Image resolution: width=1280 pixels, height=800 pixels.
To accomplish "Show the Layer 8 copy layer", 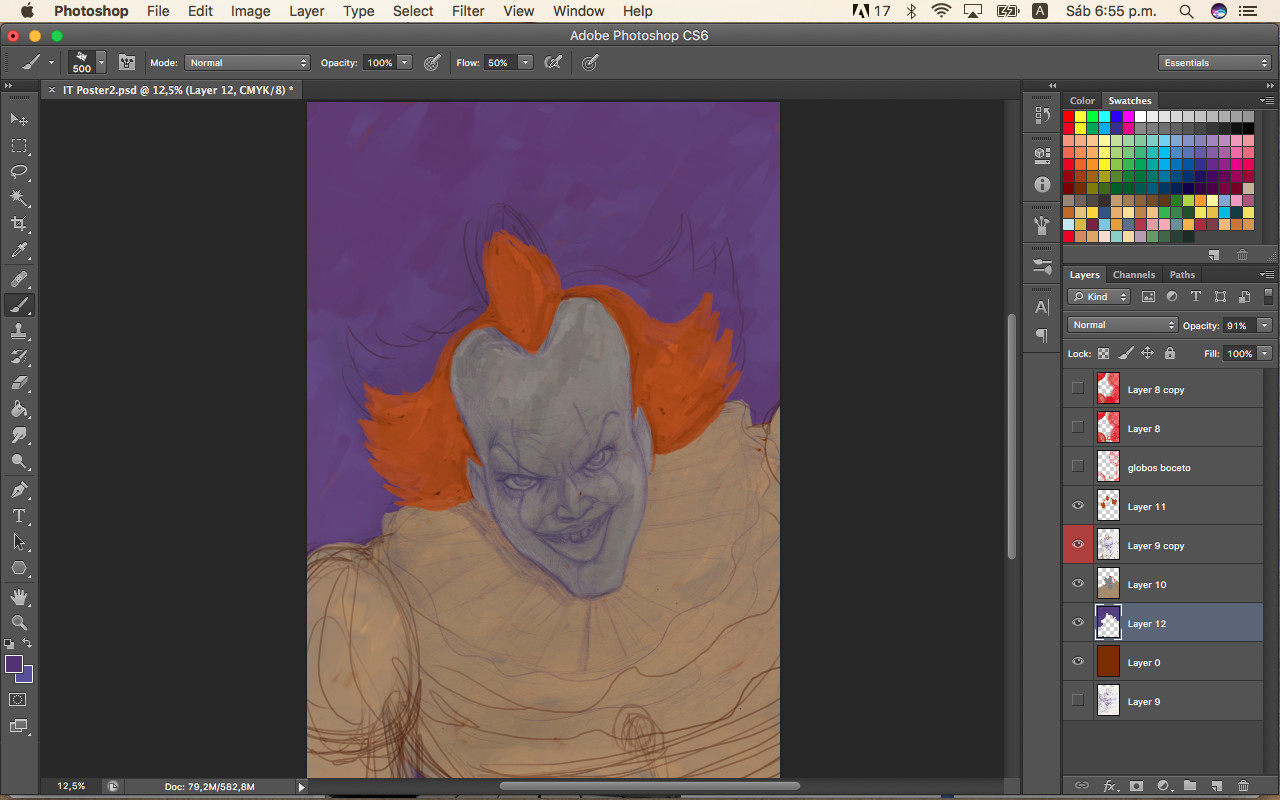I will tap(1077, 389).
